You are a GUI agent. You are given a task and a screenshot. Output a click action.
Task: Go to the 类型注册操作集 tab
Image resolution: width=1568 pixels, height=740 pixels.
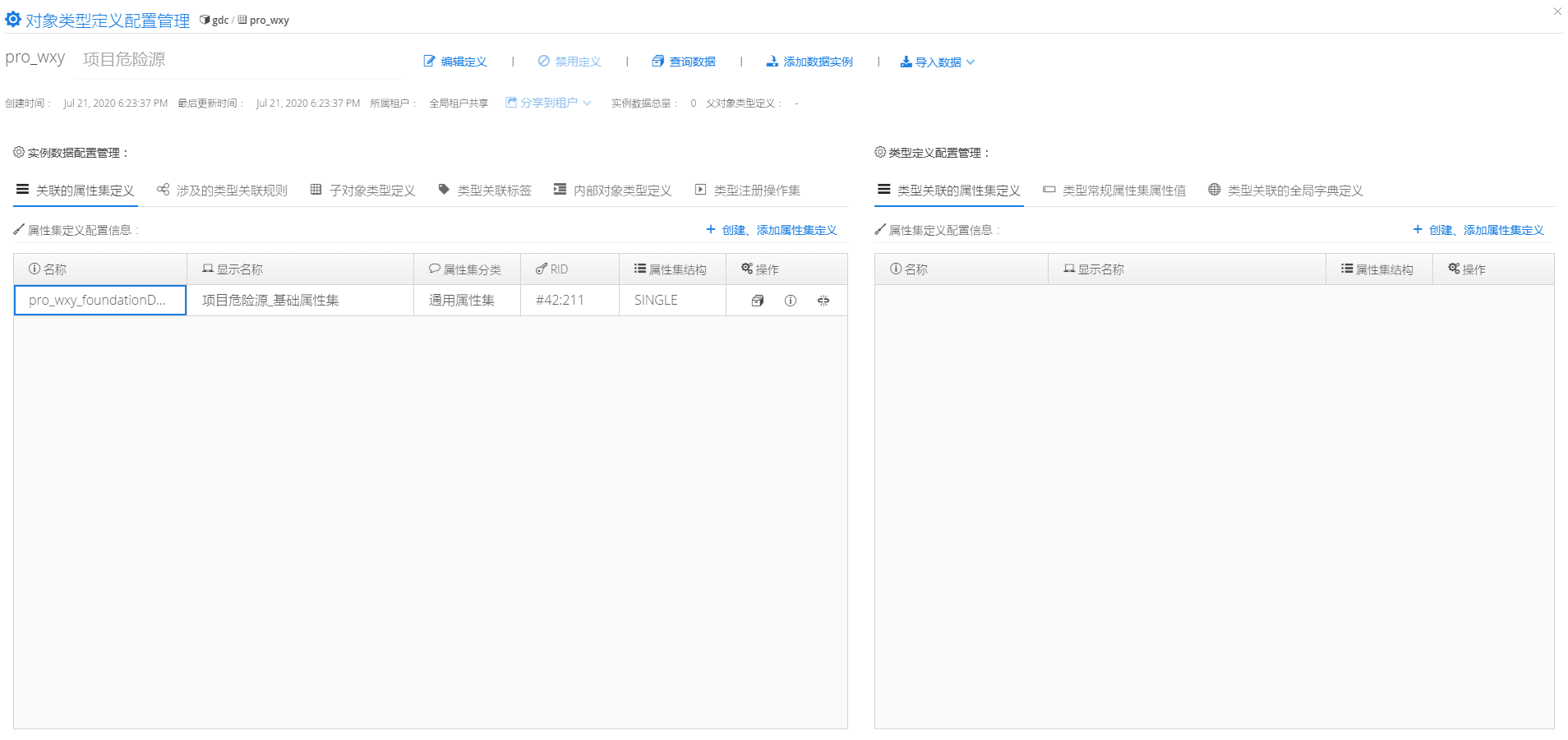(x=748, y=191)
